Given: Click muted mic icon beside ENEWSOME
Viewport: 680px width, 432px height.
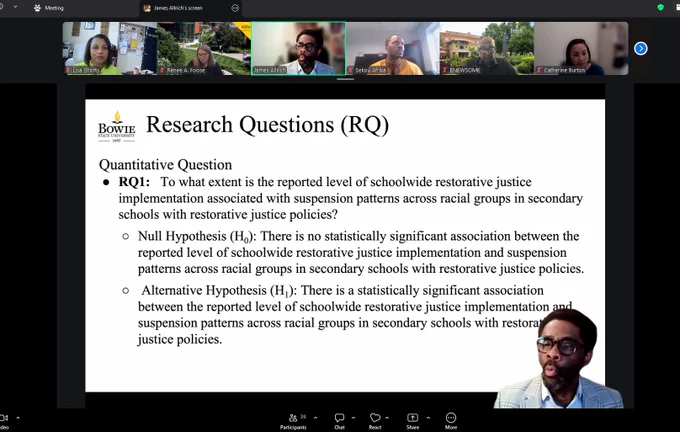Looking at the screenshot, I should 445,70.
